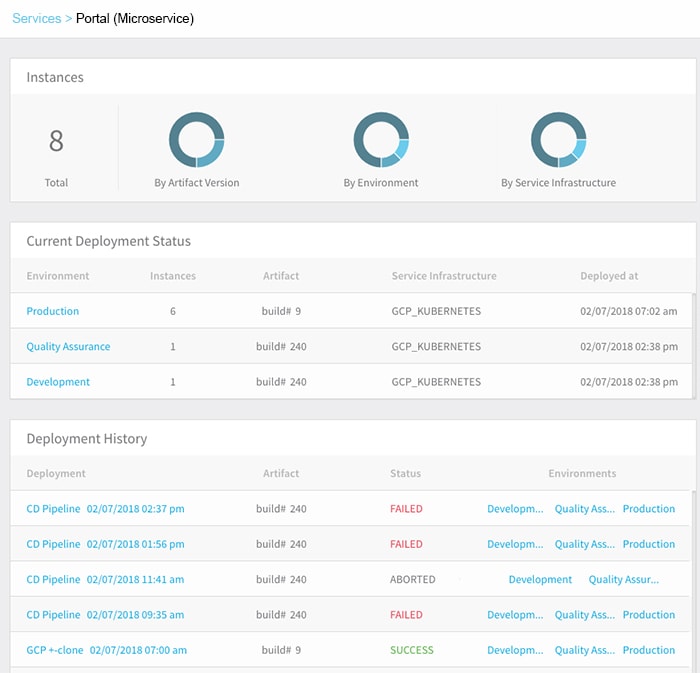Click the Deployed at column header
The width and height of the screenshot is (700, 673).
(x=609, y=276)
